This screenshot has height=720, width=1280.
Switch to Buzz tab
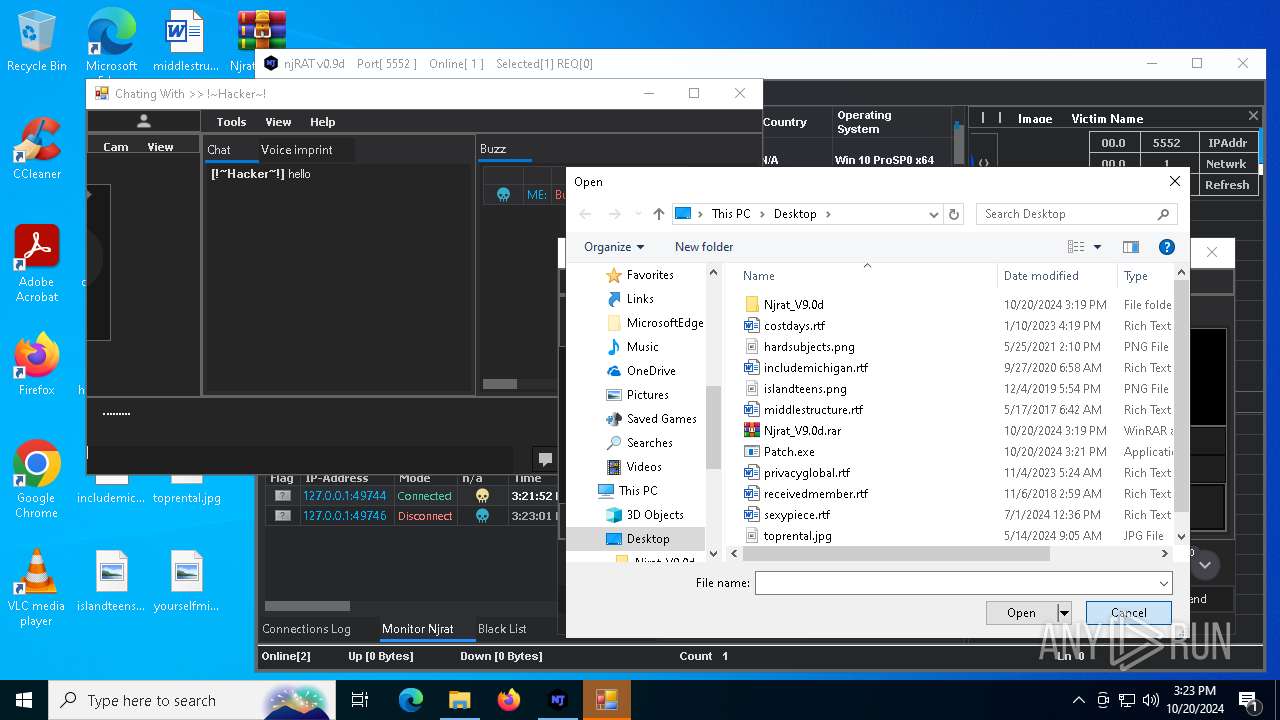pyautogui.click(x=493, y=149)
